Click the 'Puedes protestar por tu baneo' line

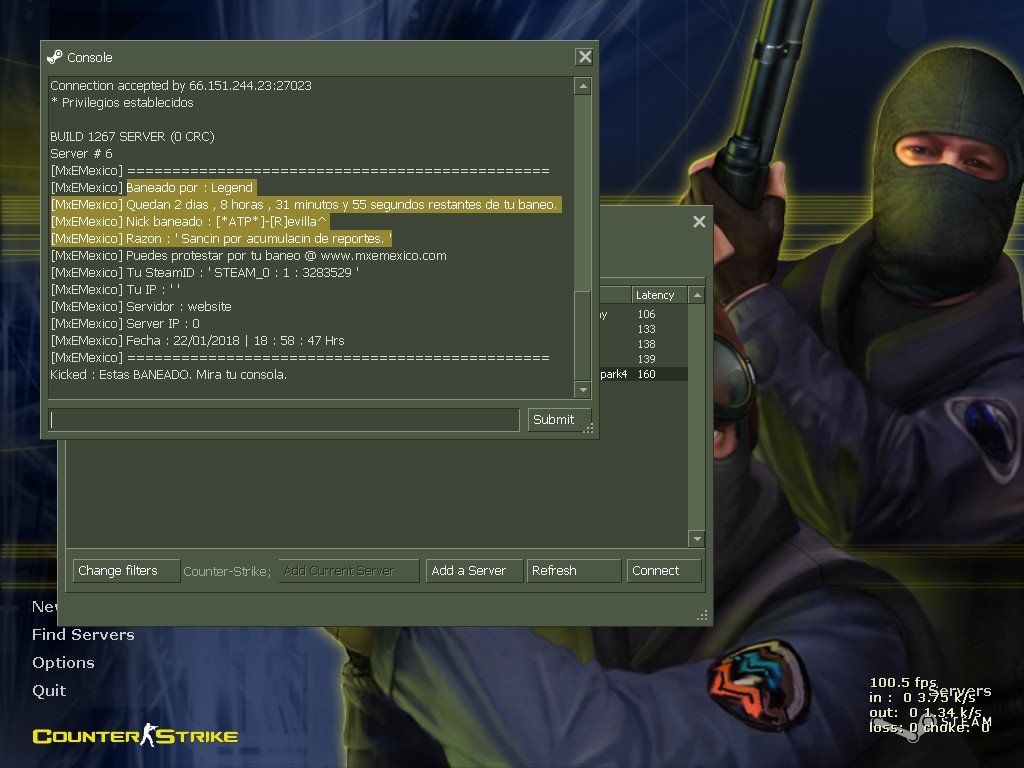[x=249, y=255]
